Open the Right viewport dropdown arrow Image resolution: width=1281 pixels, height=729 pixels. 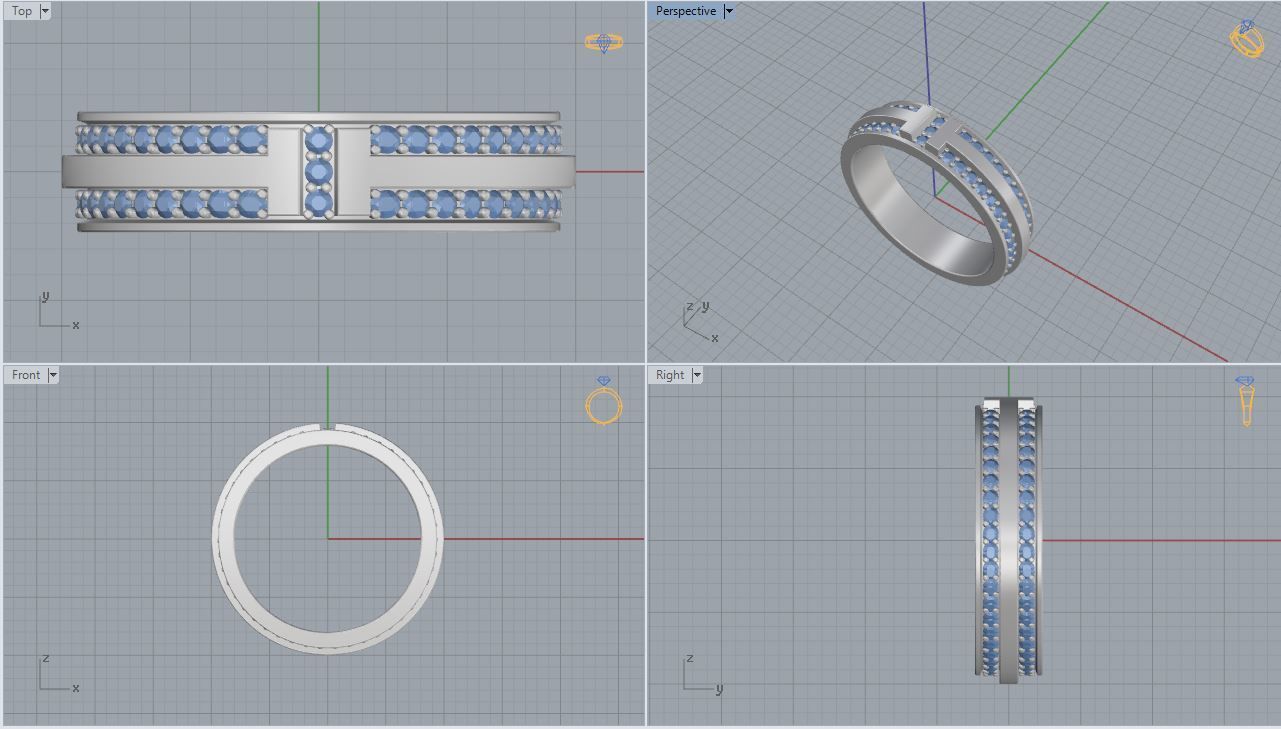697,375
